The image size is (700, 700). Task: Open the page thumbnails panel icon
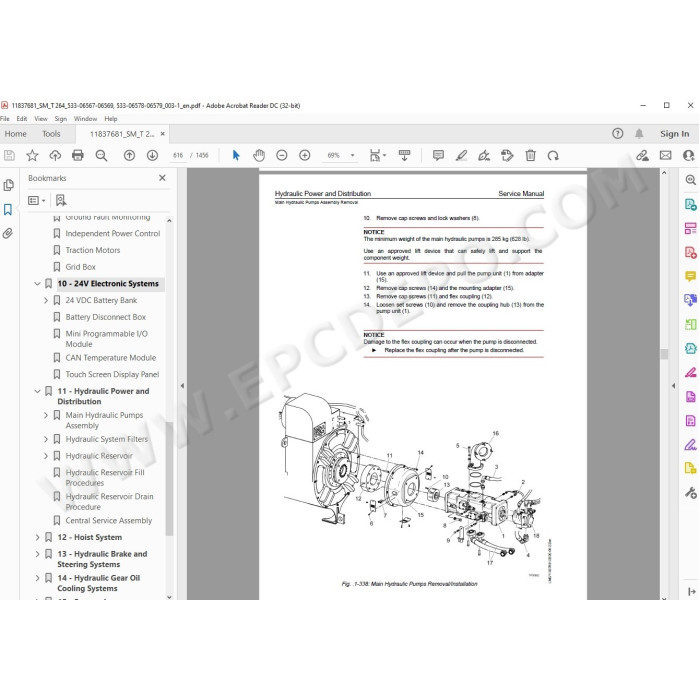8,185
